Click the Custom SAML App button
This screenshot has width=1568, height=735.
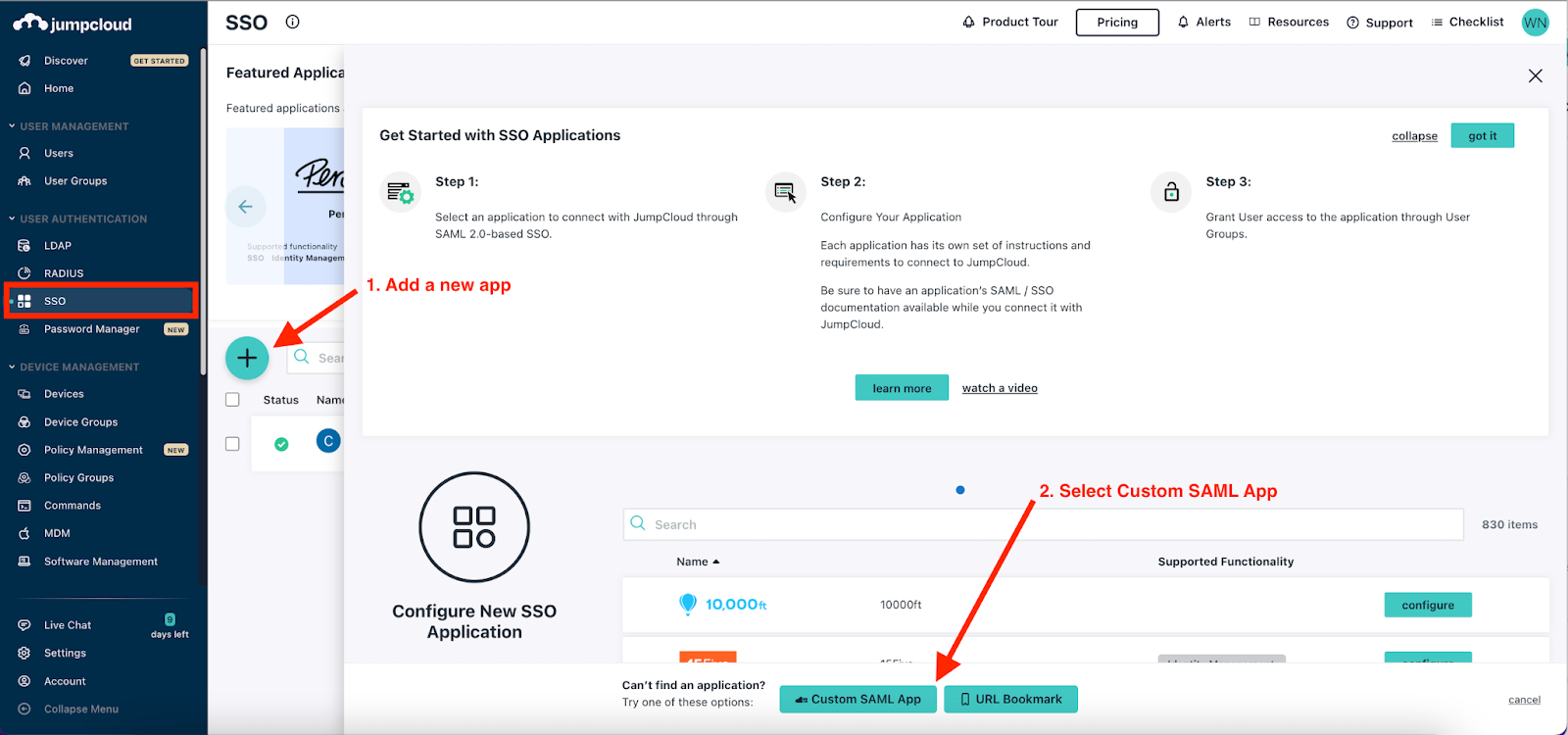pyautogui.click(x=858, y=699)
